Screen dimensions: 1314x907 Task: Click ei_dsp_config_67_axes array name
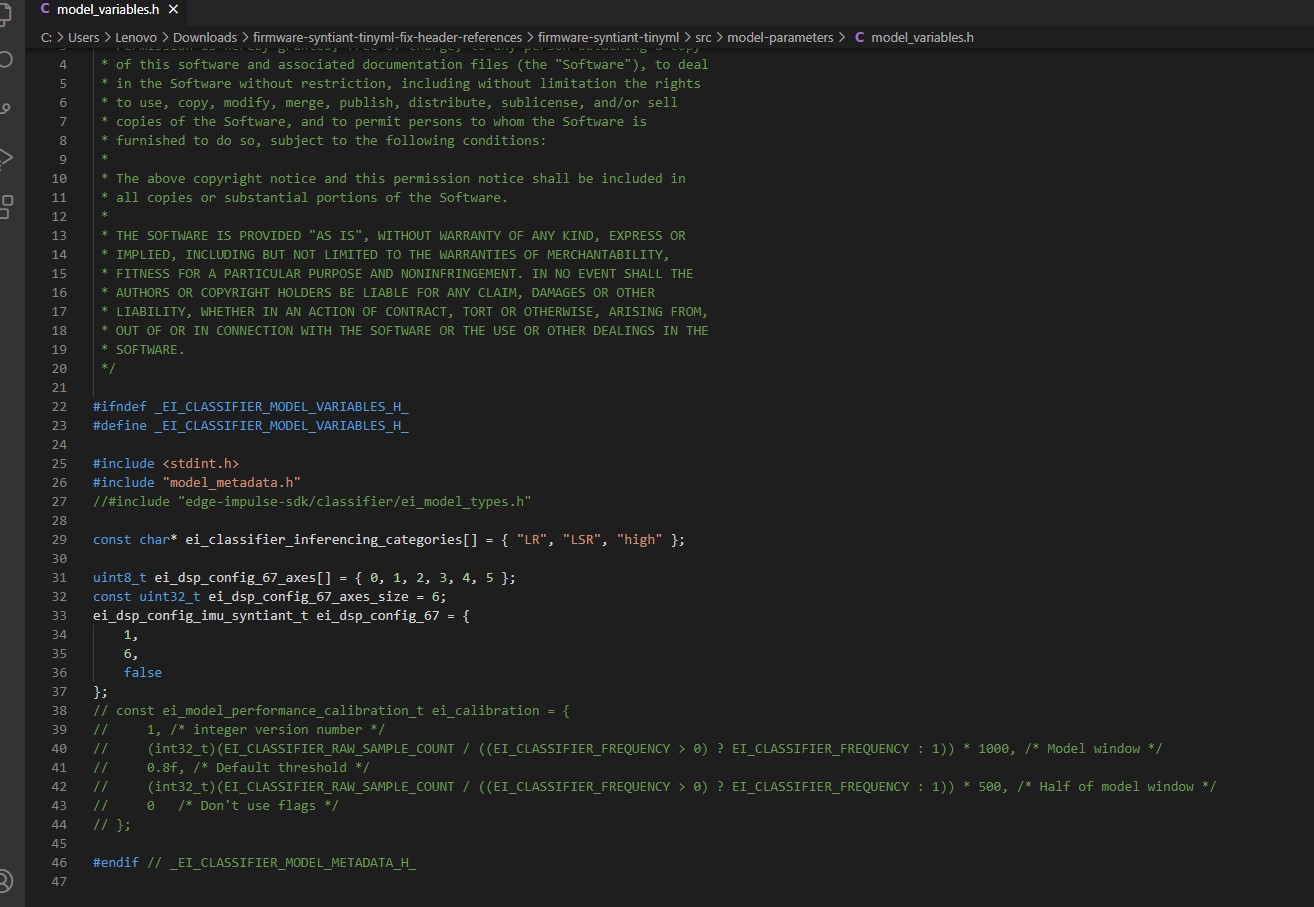tap(235, 577)
